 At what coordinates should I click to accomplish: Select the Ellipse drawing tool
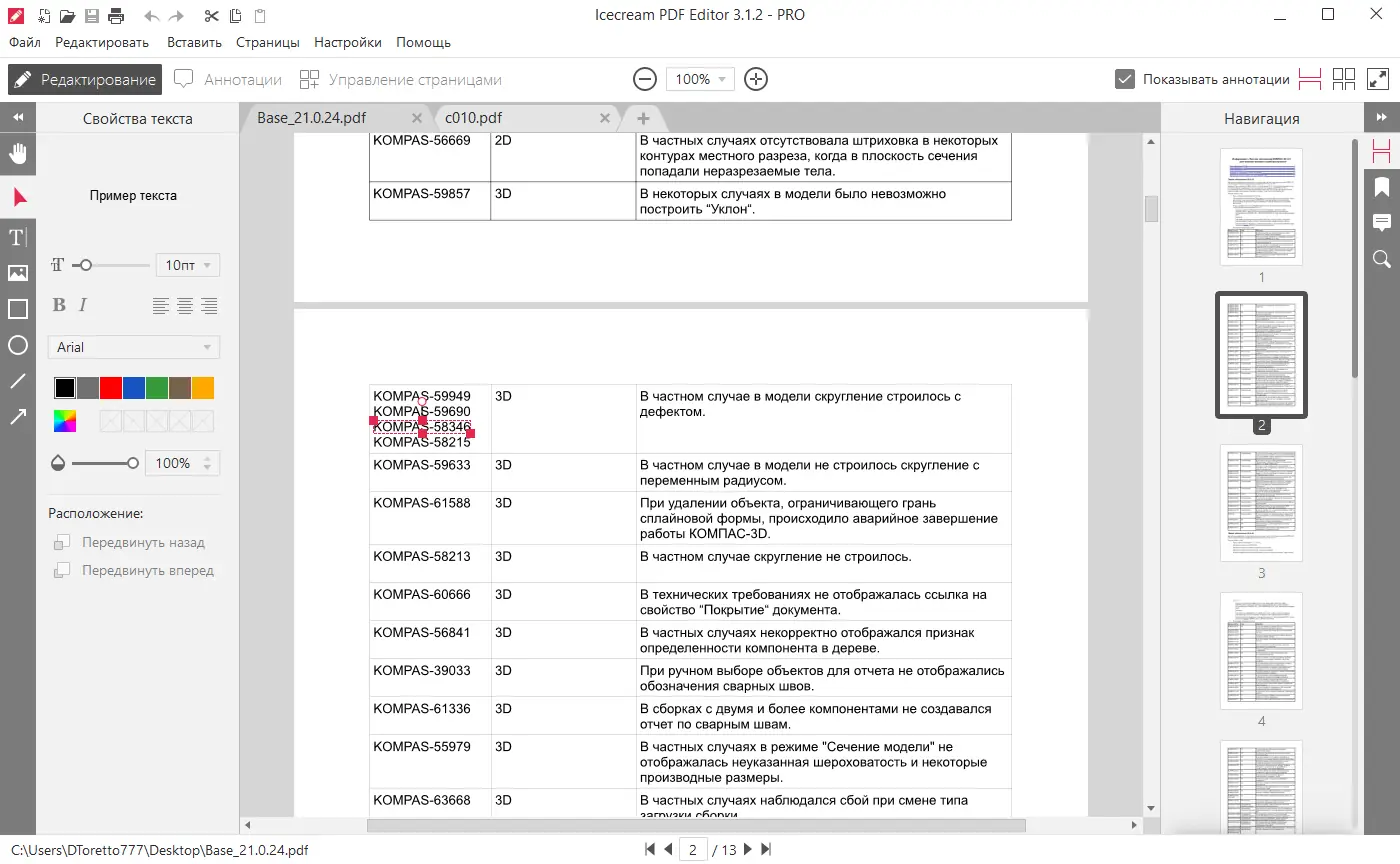pos(17,344)
